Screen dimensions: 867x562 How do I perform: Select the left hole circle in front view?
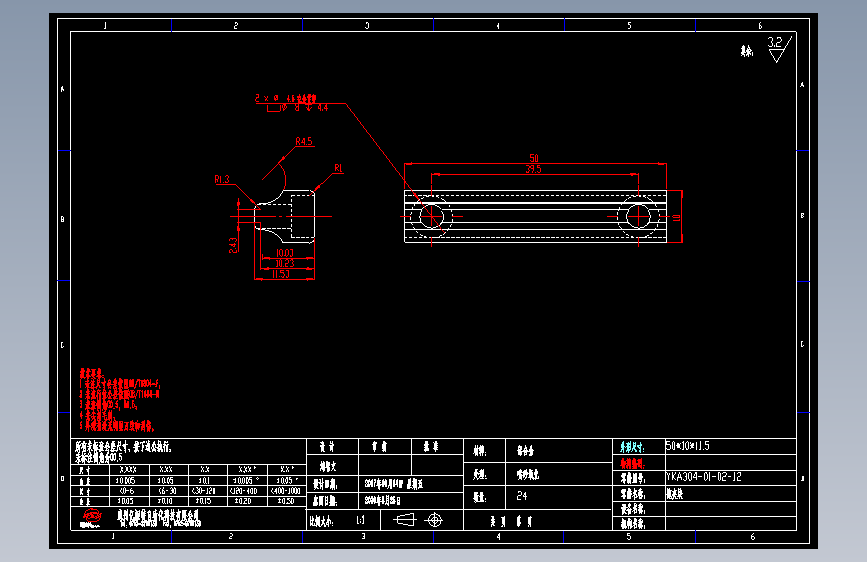coord(431,216)
